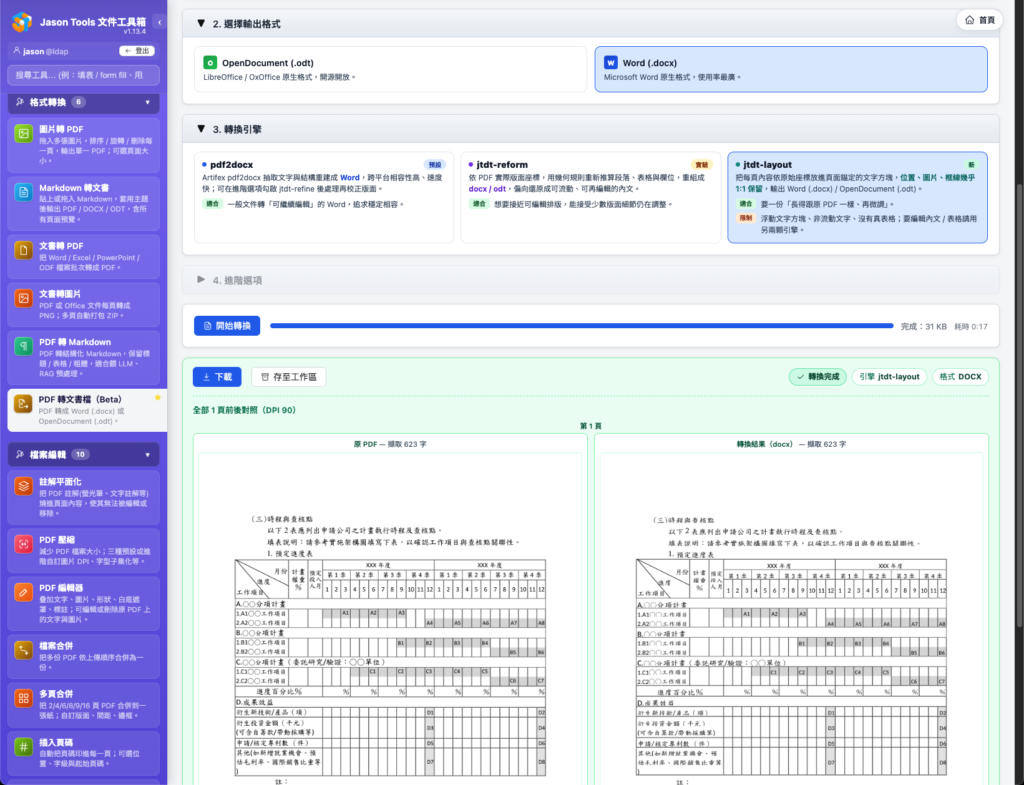Collapse the 格式轉換 sidebar group
Screen dimensions: 1024x785
click(84, 102)
